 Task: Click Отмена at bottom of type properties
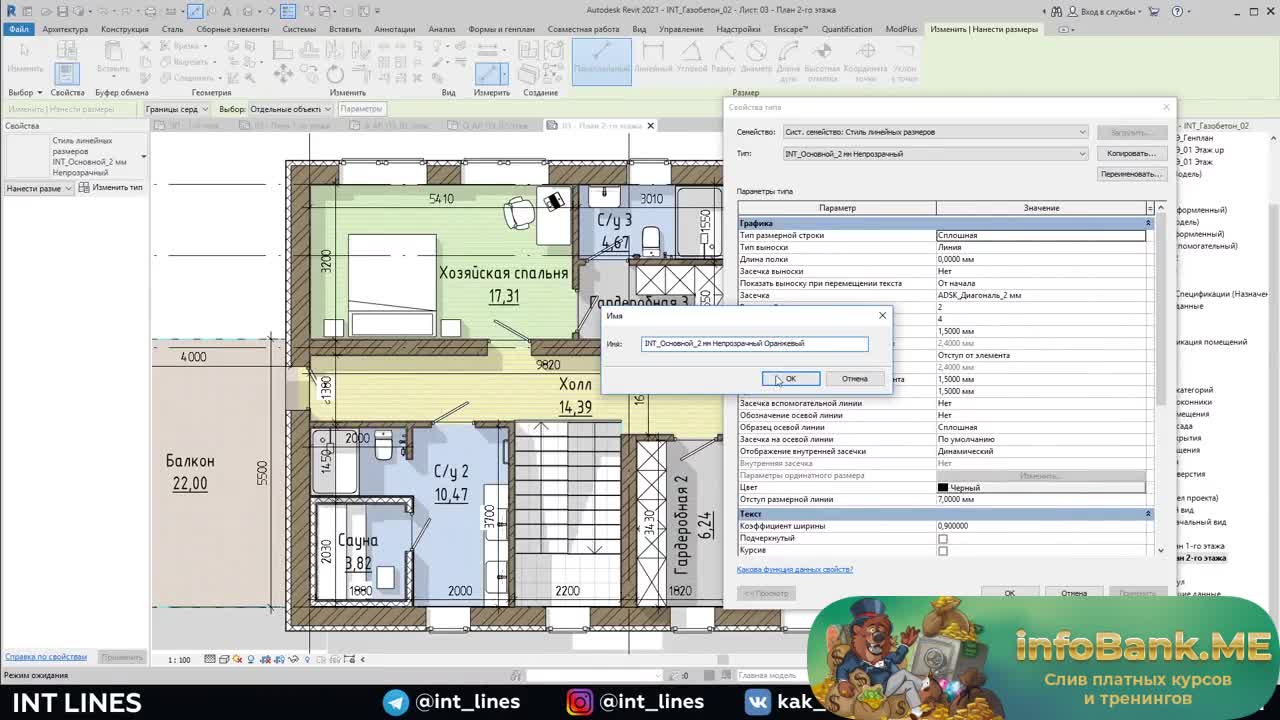tap(1074, 594)
